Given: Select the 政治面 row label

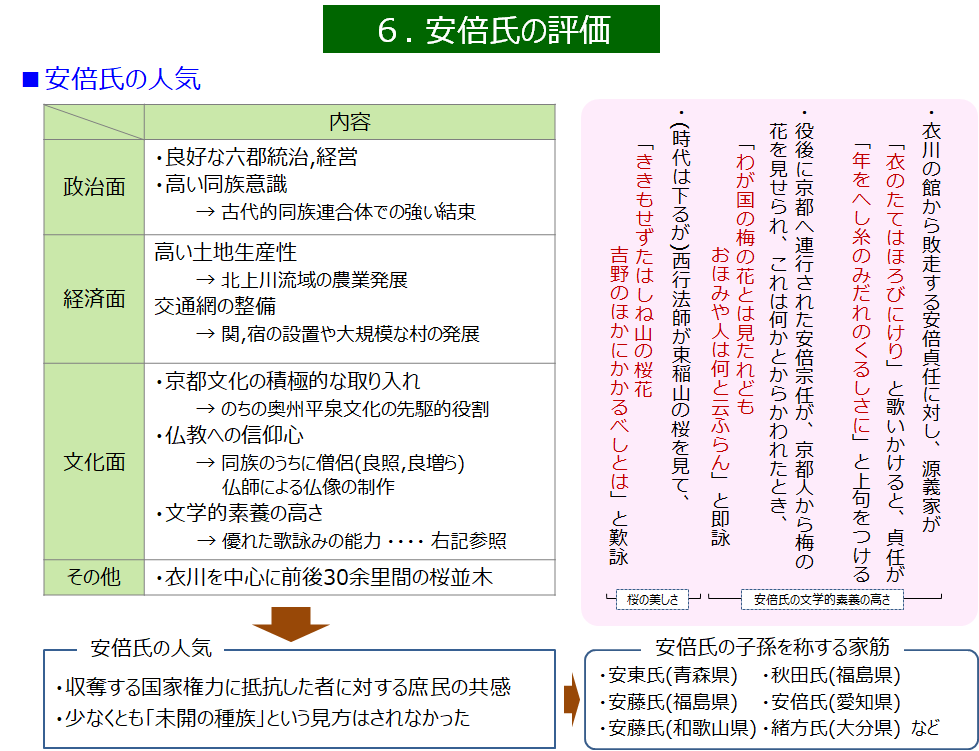Looking at the screenshot, I should (94, 187).
